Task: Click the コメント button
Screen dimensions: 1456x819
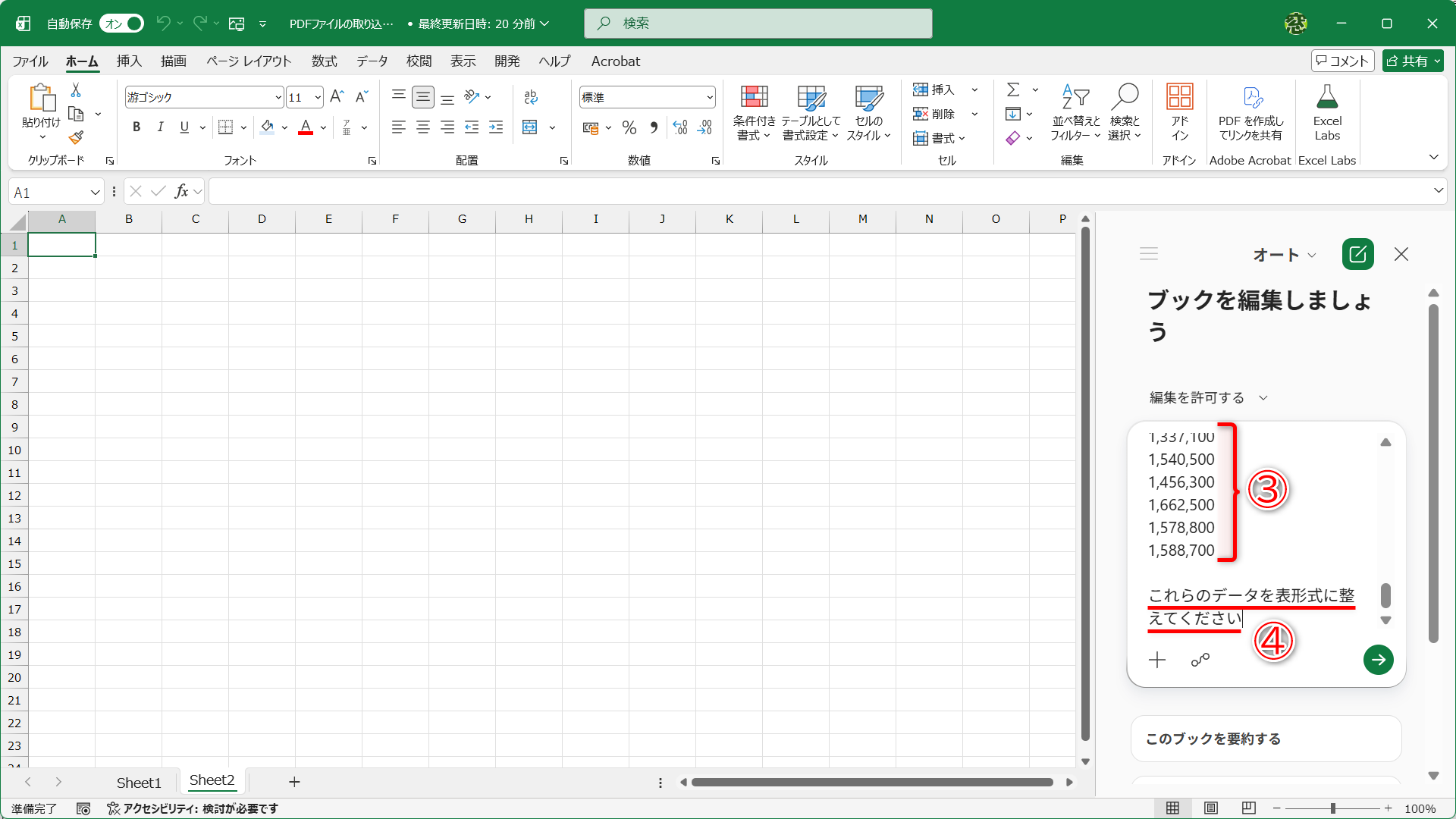Action: (1342, 61)
